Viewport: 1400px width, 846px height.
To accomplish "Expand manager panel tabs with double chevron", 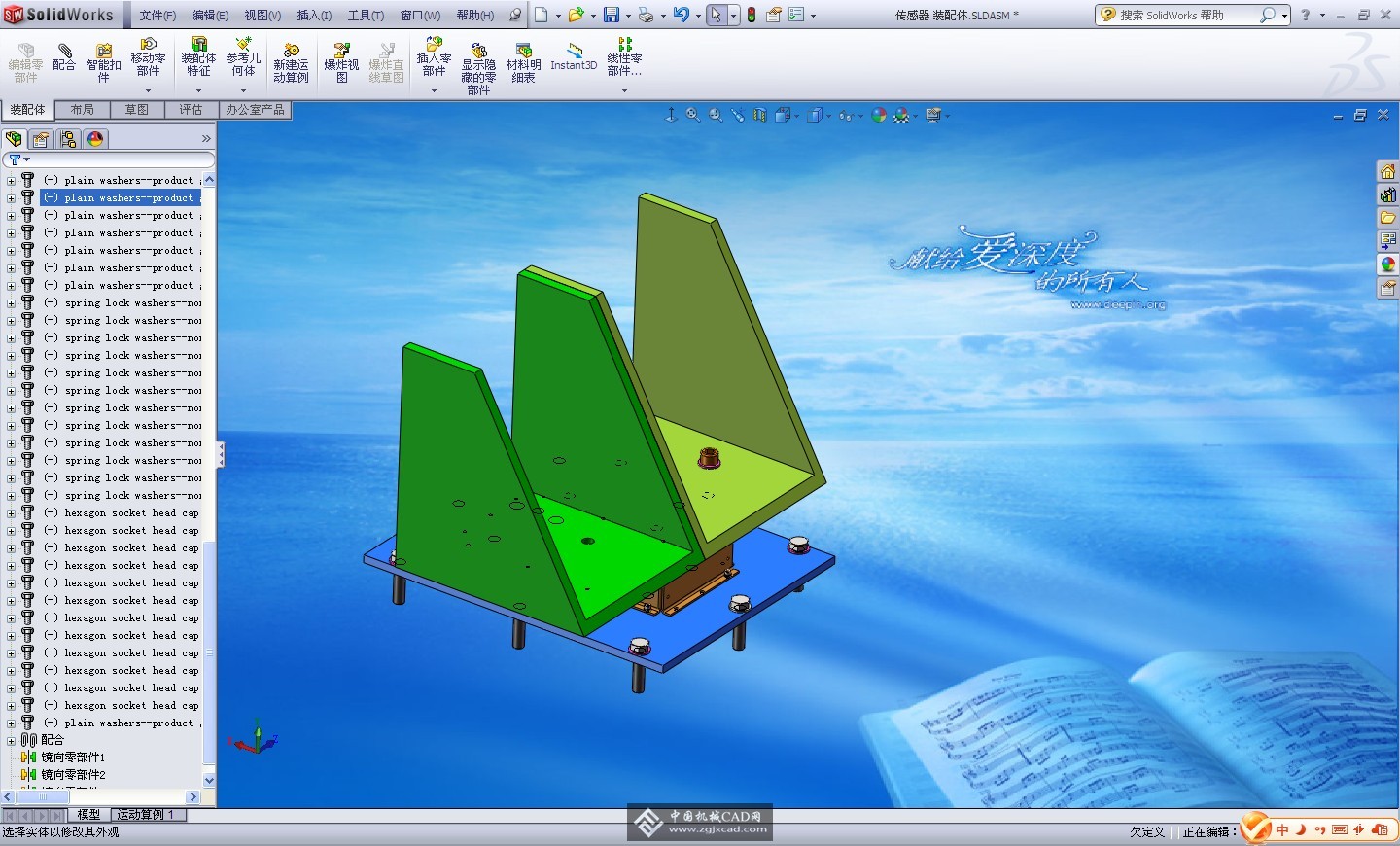I will 206,139.
